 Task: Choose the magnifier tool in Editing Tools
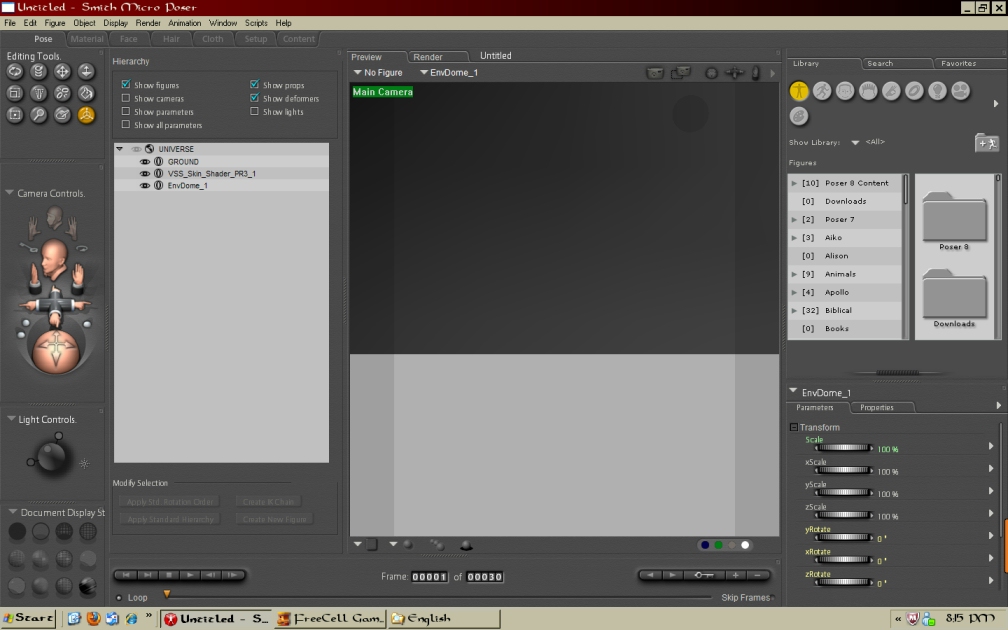pos(38,115)
